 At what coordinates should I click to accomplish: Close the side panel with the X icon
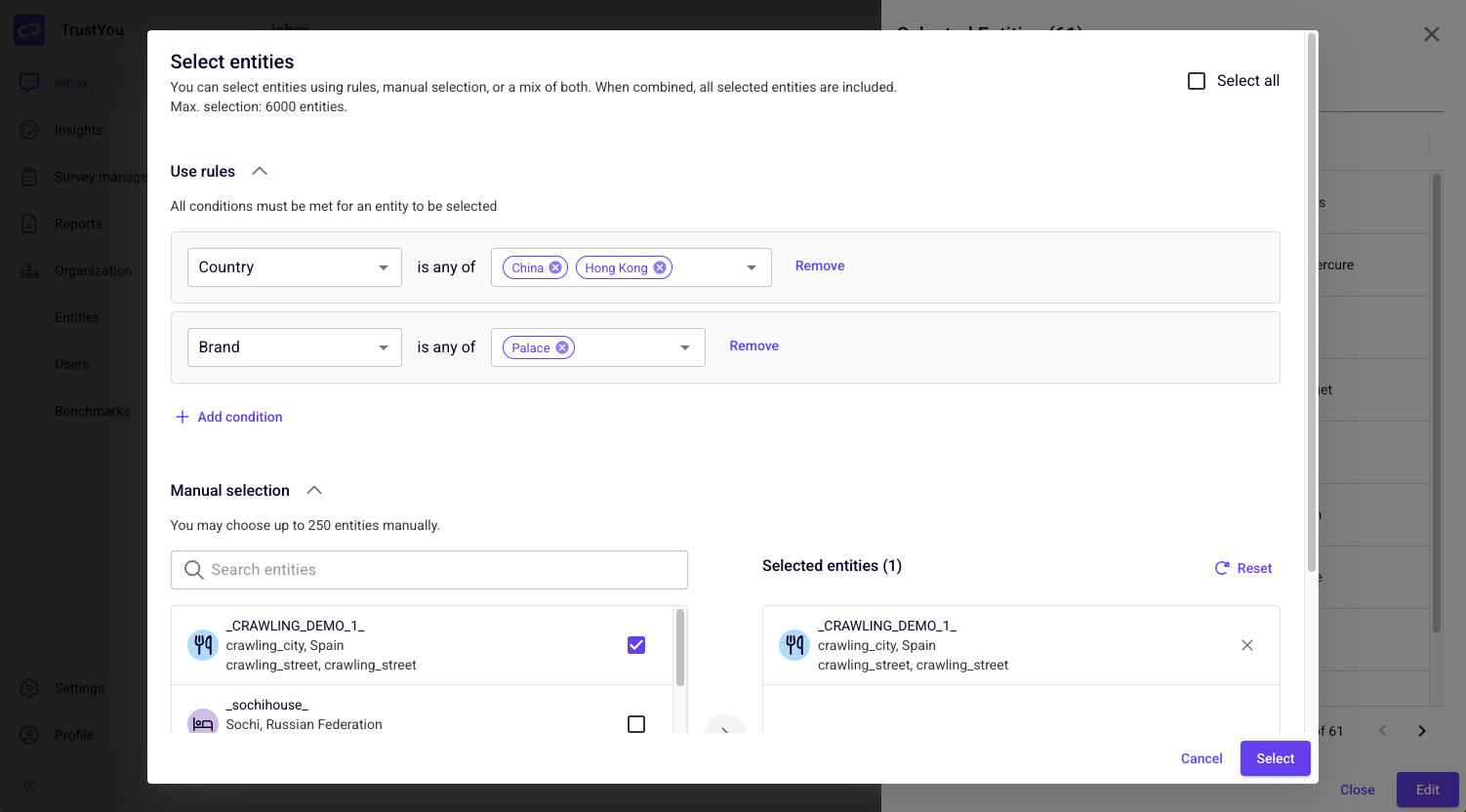pos(1432,34)
